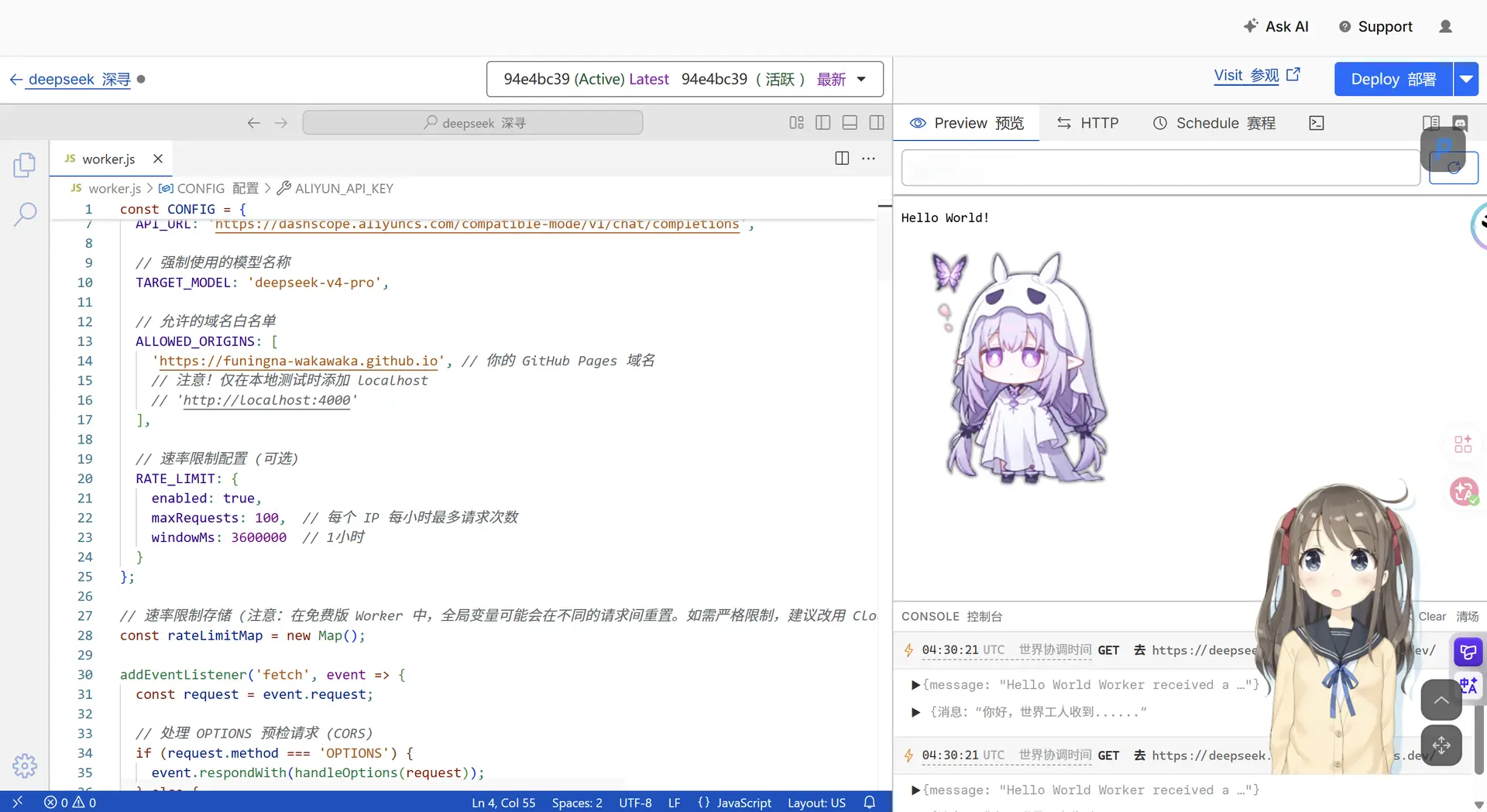This screenshot has height=812, width=1487.
Task: Click line number 30 in the gutter
Action: point(85,674)
